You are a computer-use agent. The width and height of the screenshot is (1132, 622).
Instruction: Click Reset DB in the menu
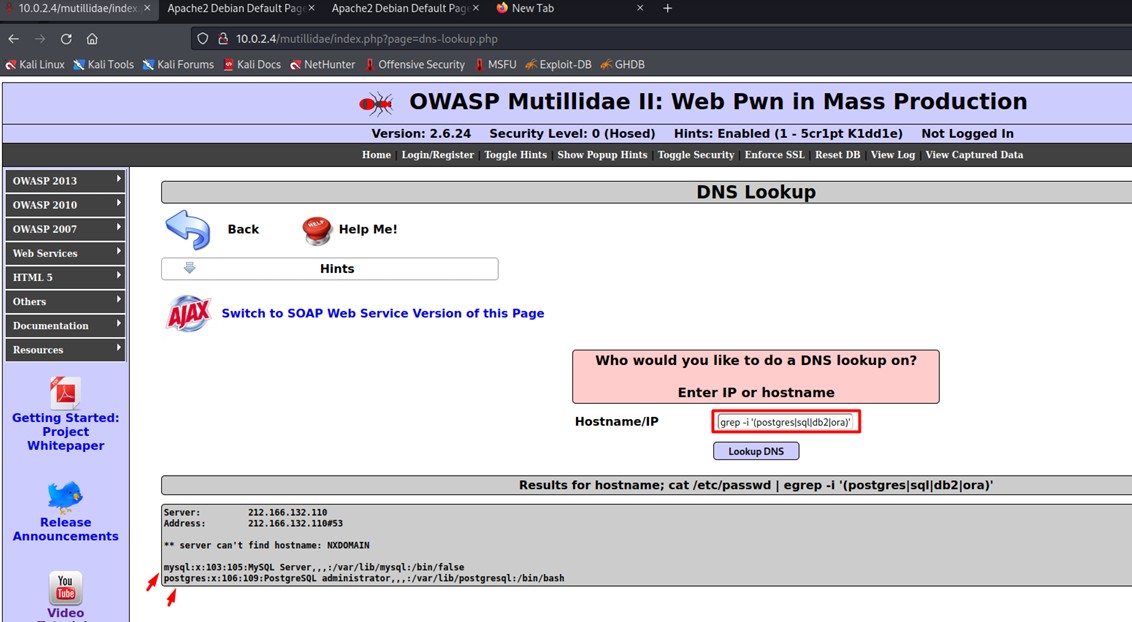point(837,155)
